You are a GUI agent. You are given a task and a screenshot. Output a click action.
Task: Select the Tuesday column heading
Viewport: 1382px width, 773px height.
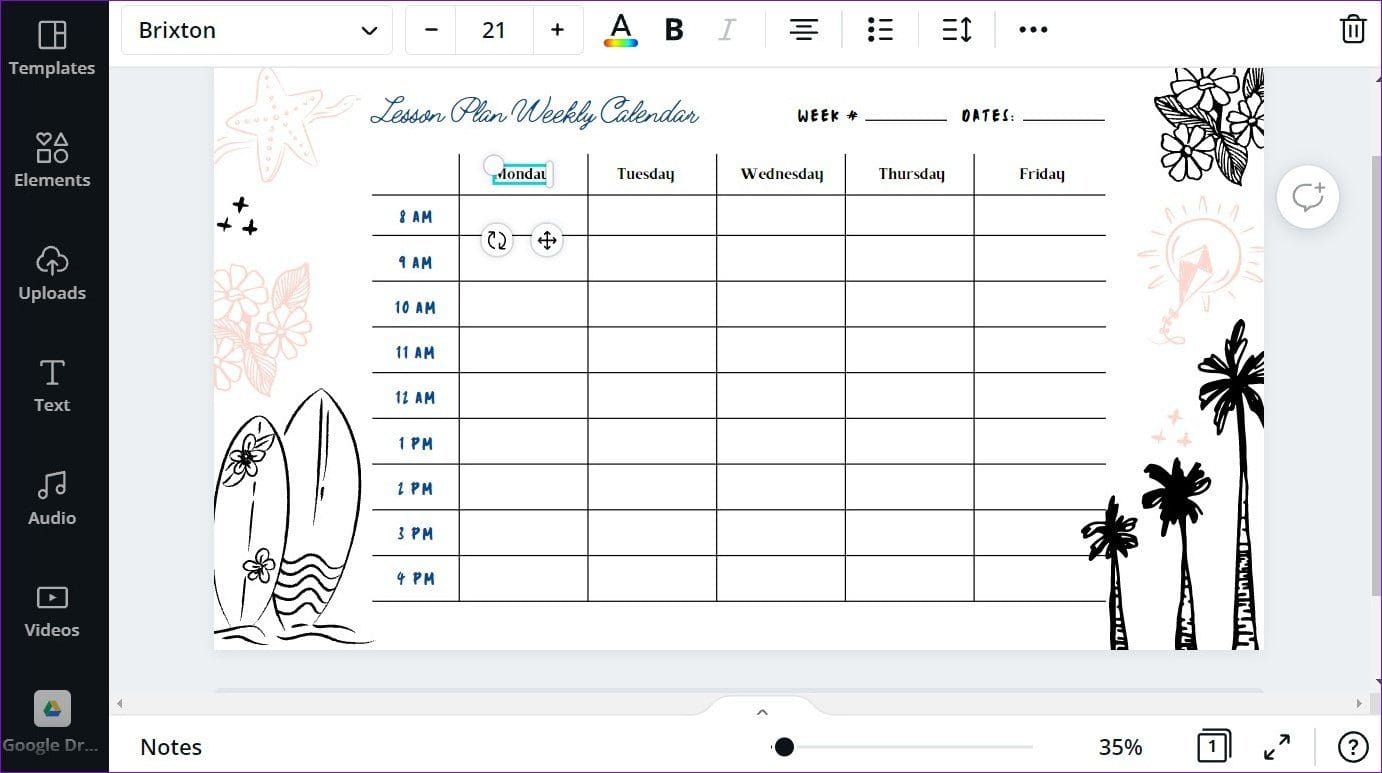(646, 174)
